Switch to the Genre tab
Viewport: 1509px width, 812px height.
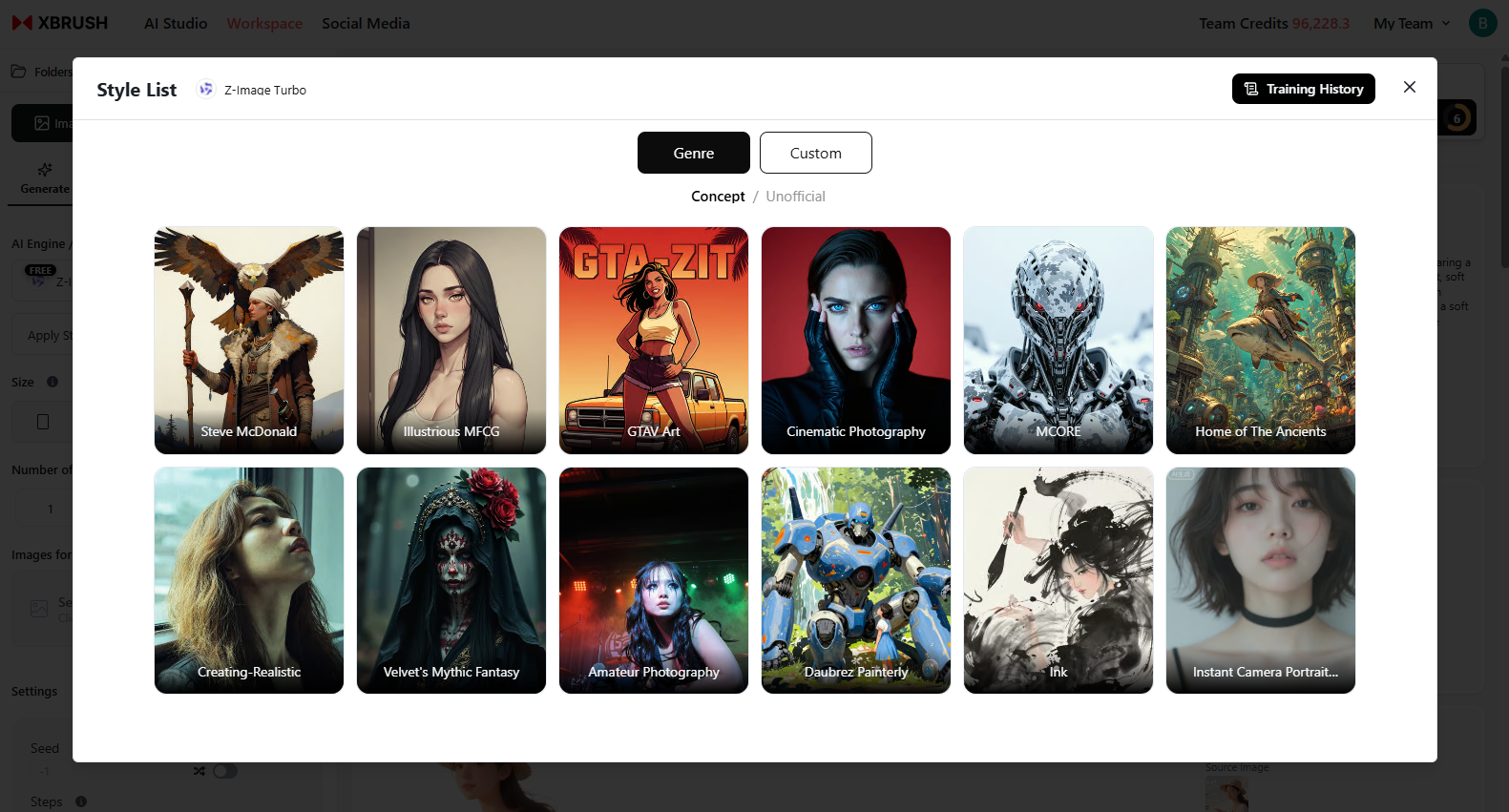(x=694, y=153)
